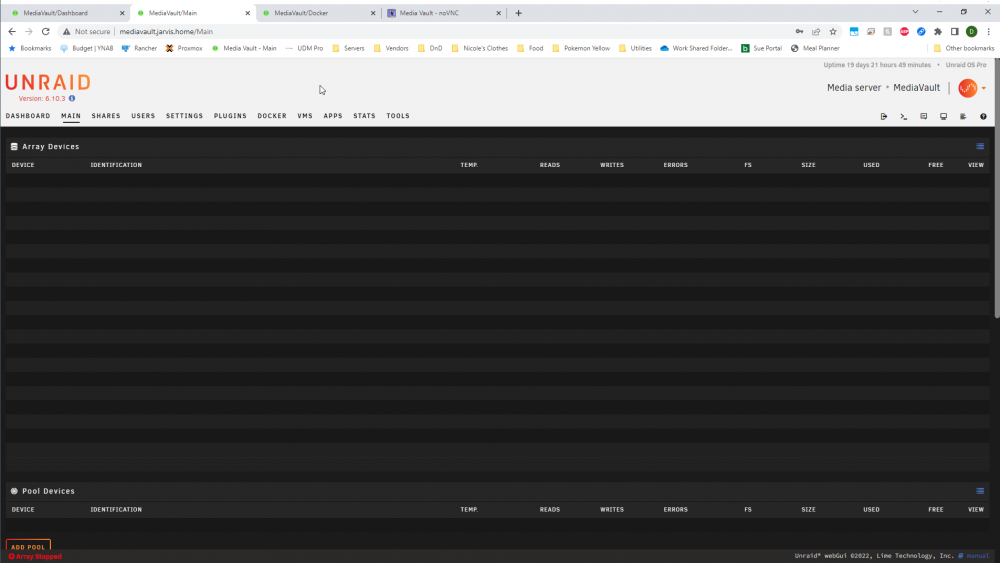Open the APPS menu item
Image resolution: width=1000 pixels, height=563 pixels.
(333, 116)
